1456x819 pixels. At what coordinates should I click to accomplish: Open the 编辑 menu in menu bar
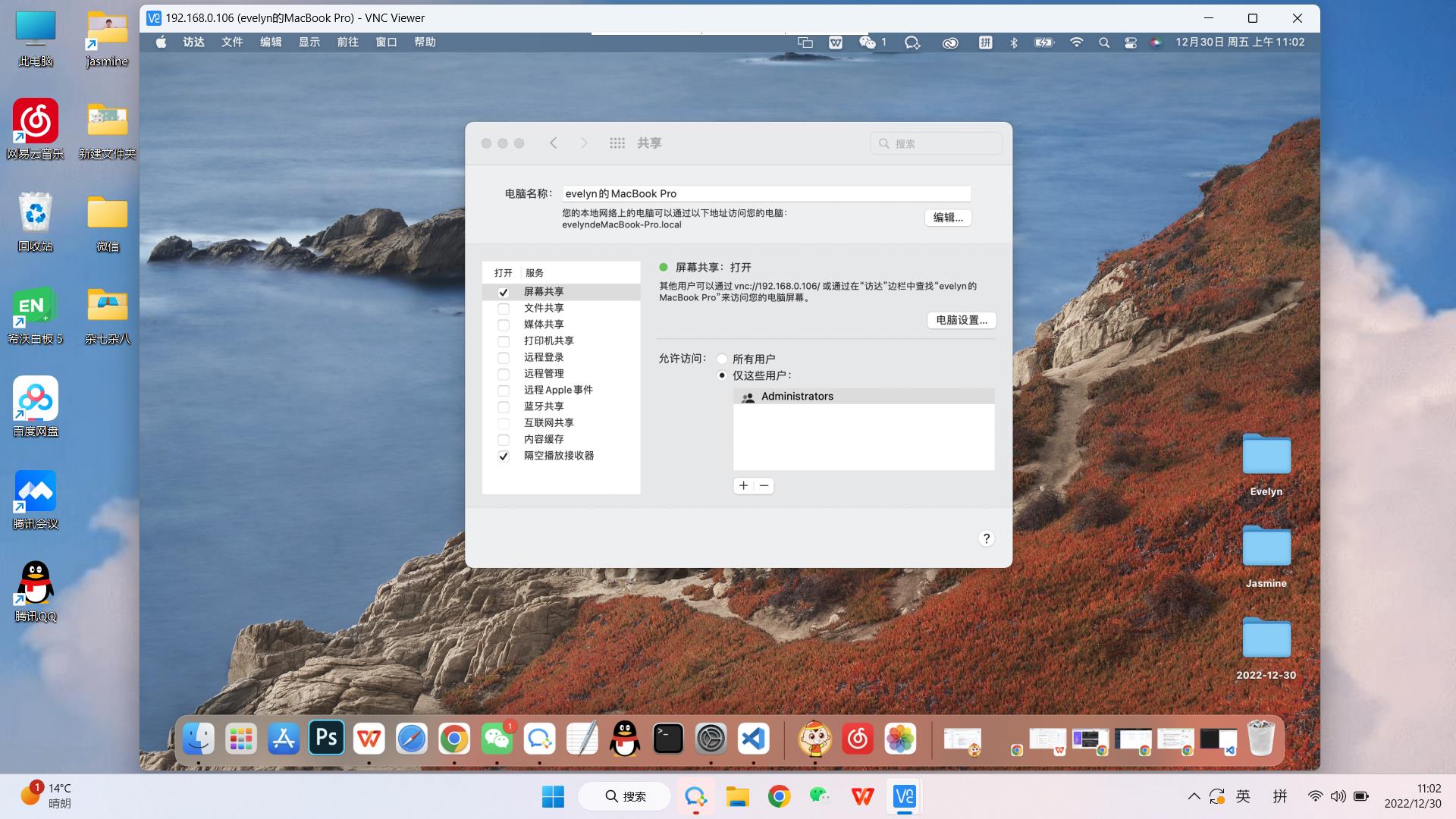coord(271,42)
